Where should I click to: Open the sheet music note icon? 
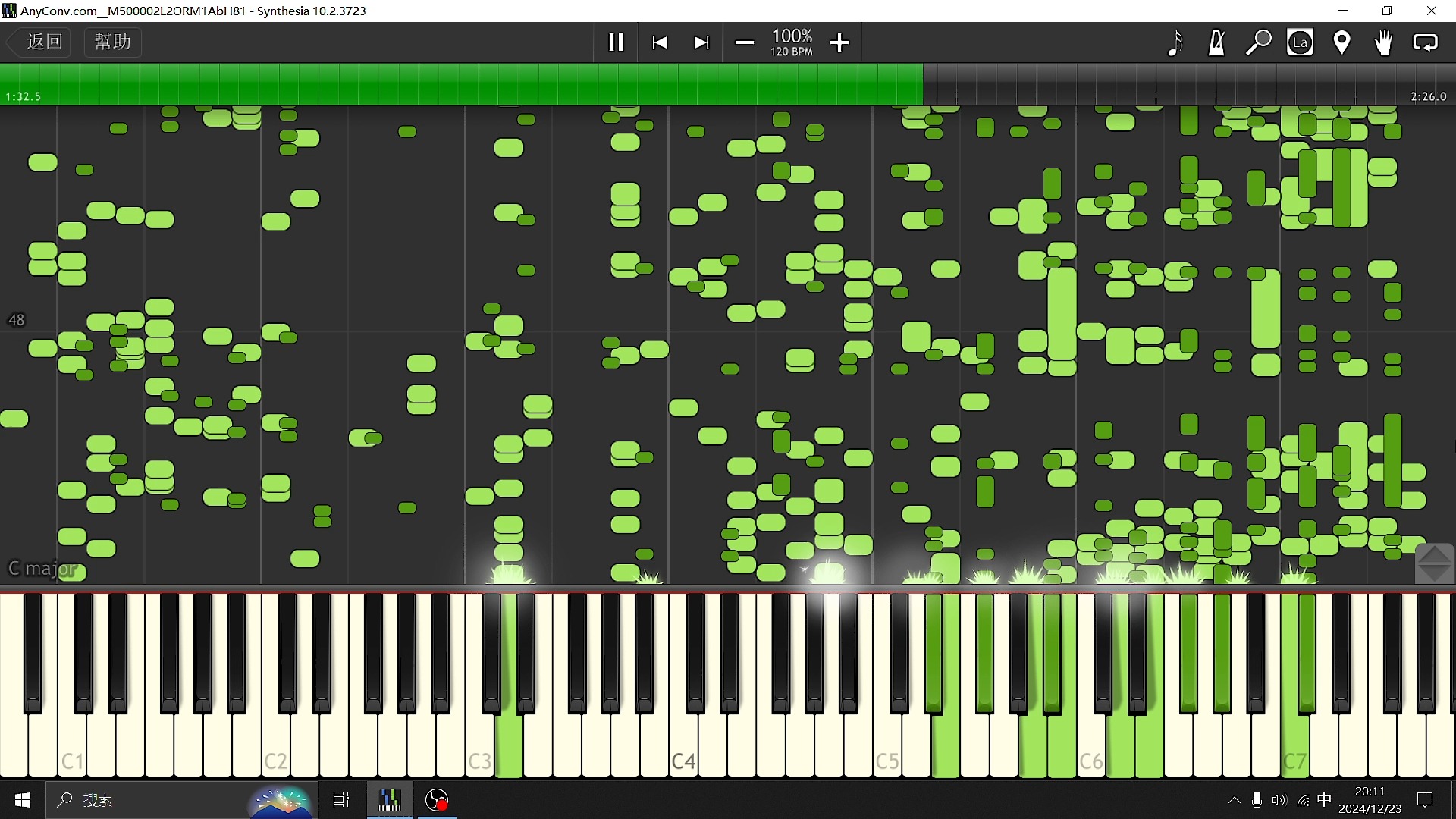[1175, 42]
